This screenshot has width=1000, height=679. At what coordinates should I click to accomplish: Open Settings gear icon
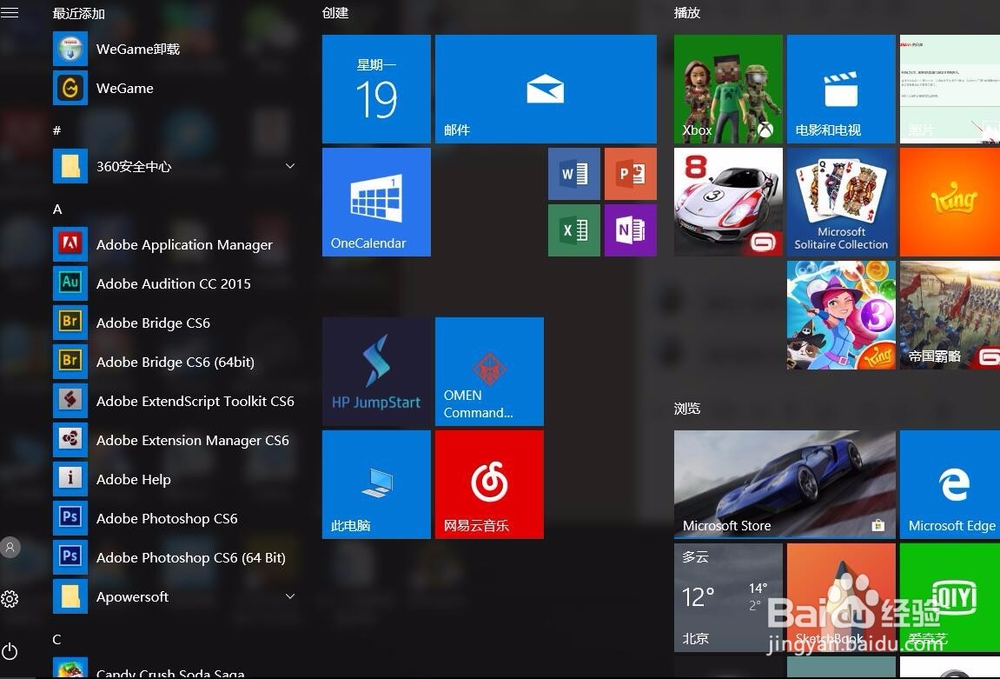tap(10, 599)
